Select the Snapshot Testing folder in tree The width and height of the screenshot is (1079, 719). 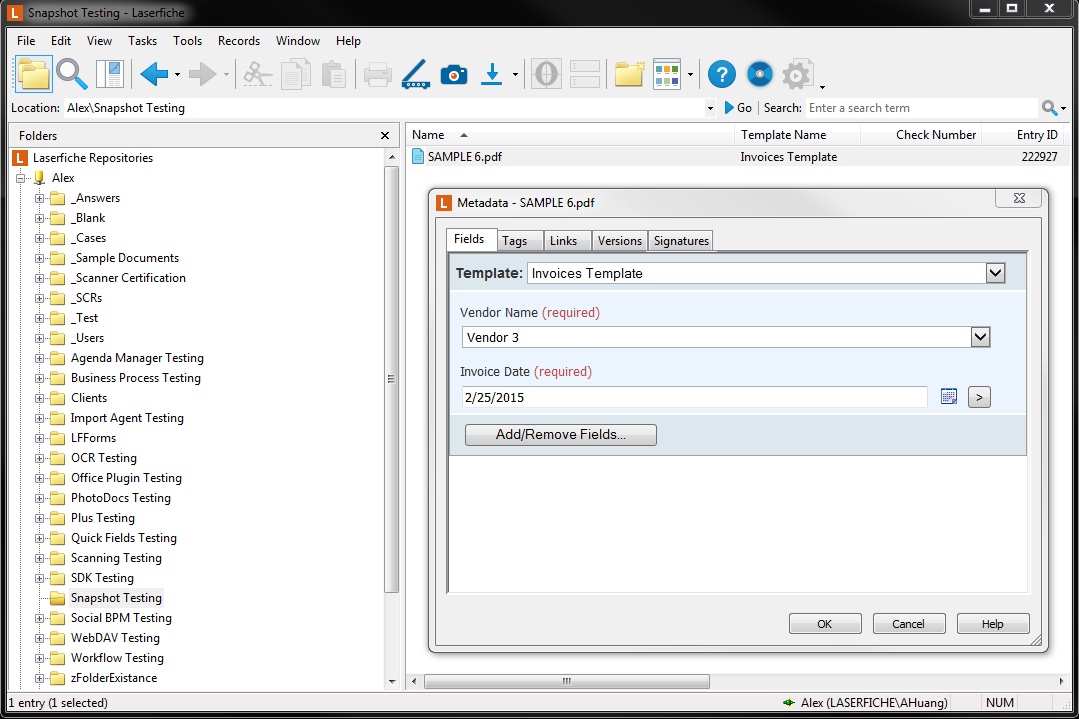116,598
